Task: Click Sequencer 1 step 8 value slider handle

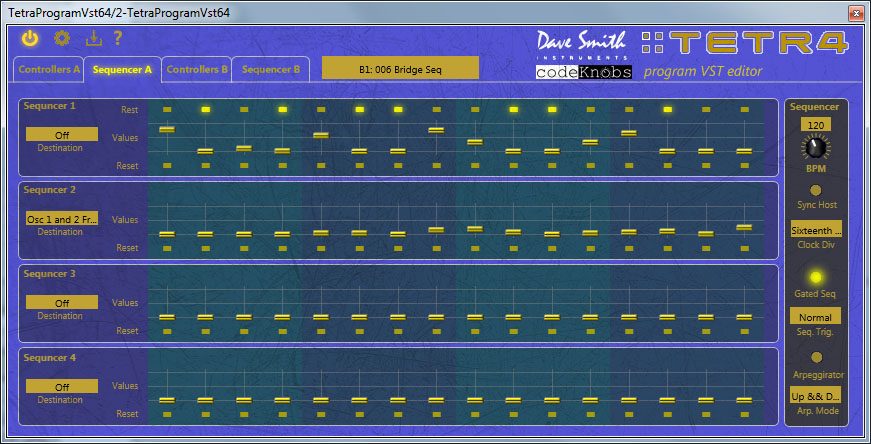Action: click(436, 130)
